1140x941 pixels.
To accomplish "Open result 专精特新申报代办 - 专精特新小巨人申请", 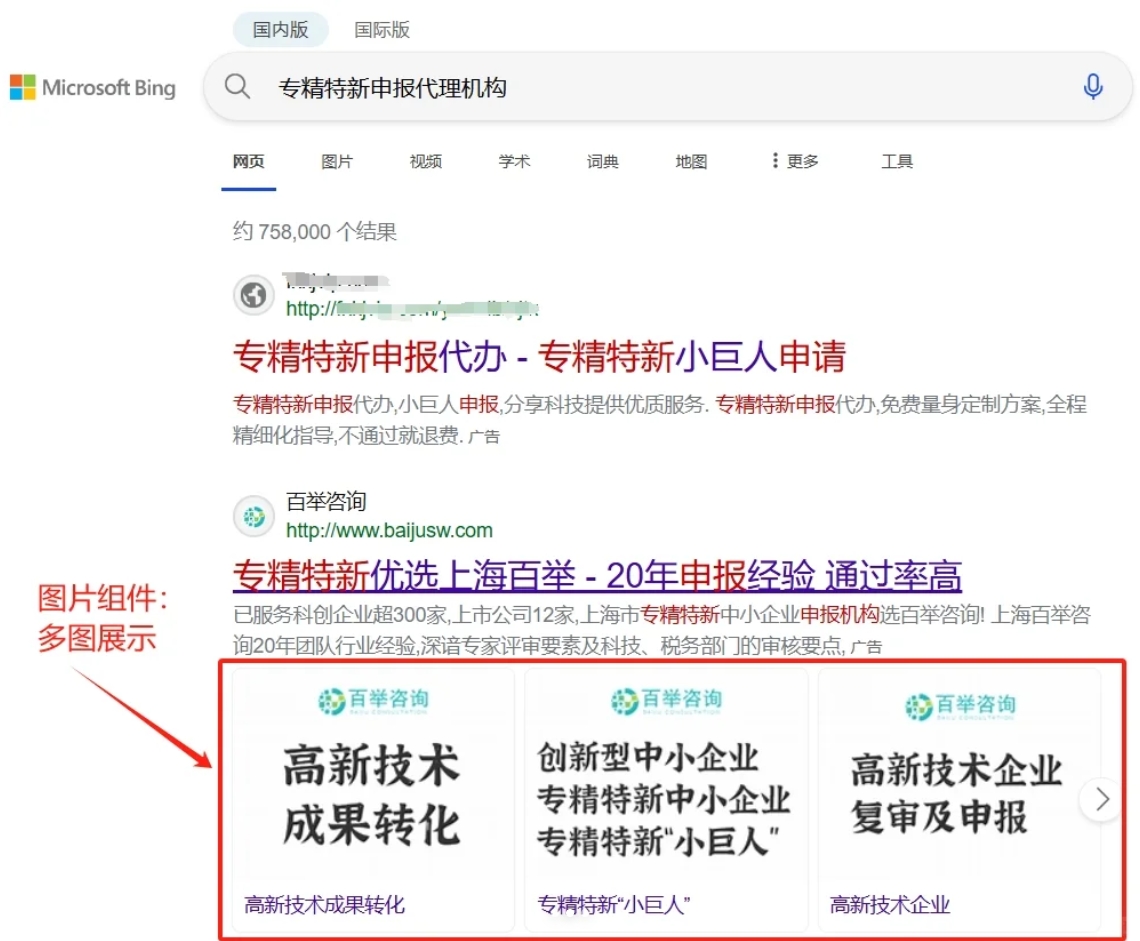I will [539, 356].
